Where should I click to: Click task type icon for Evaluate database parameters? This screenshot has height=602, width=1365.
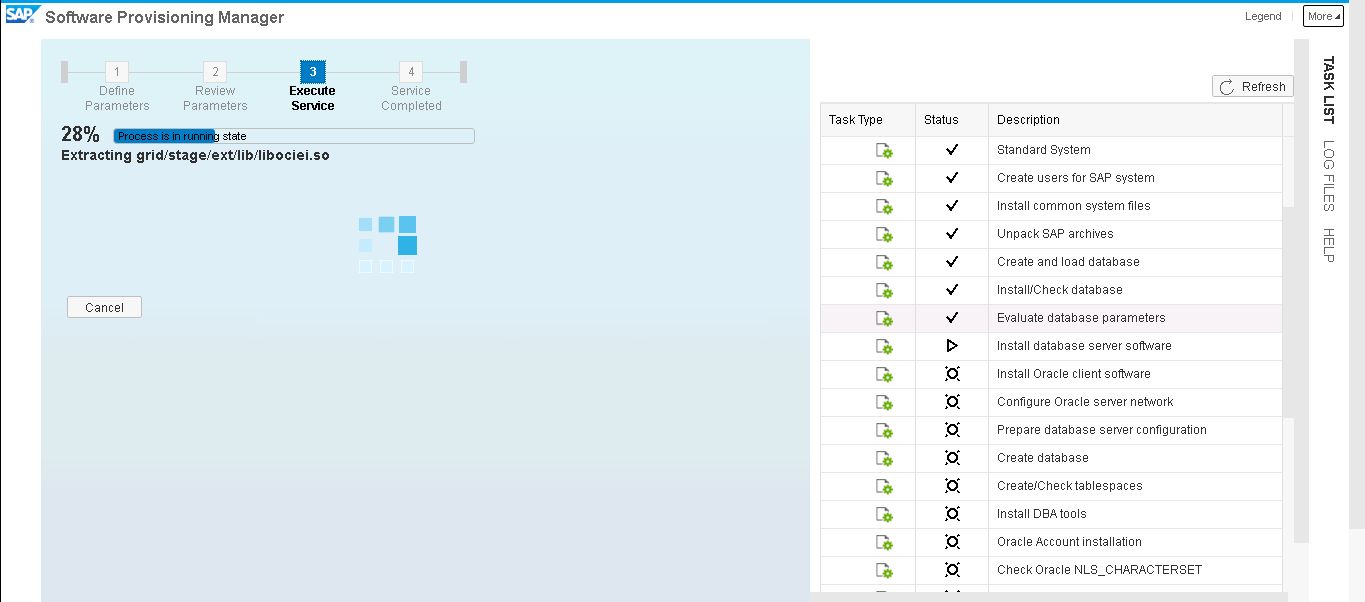884,318
